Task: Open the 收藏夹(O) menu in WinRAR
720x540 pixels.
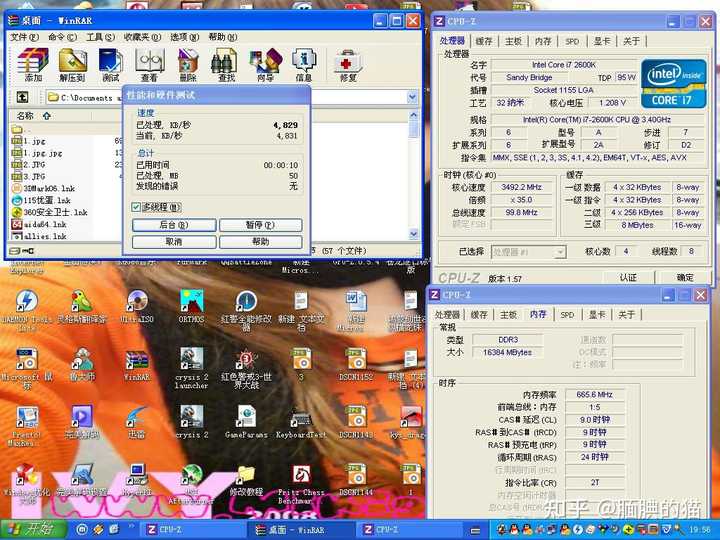Action: (142, 37)
